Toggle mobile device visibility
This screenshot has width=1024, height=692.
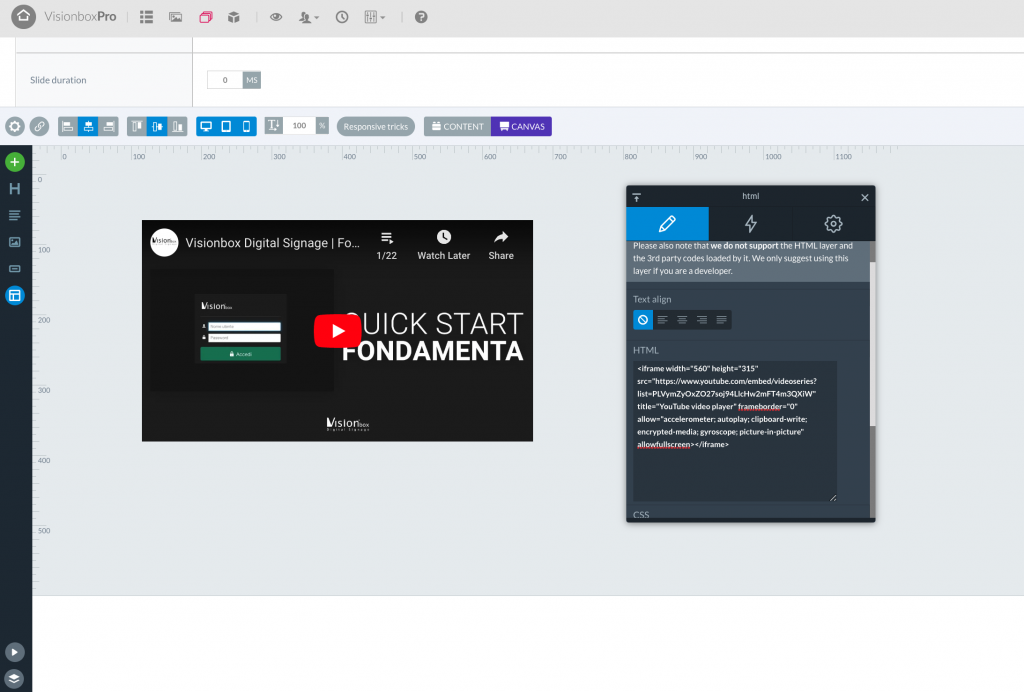pos(246,126)
